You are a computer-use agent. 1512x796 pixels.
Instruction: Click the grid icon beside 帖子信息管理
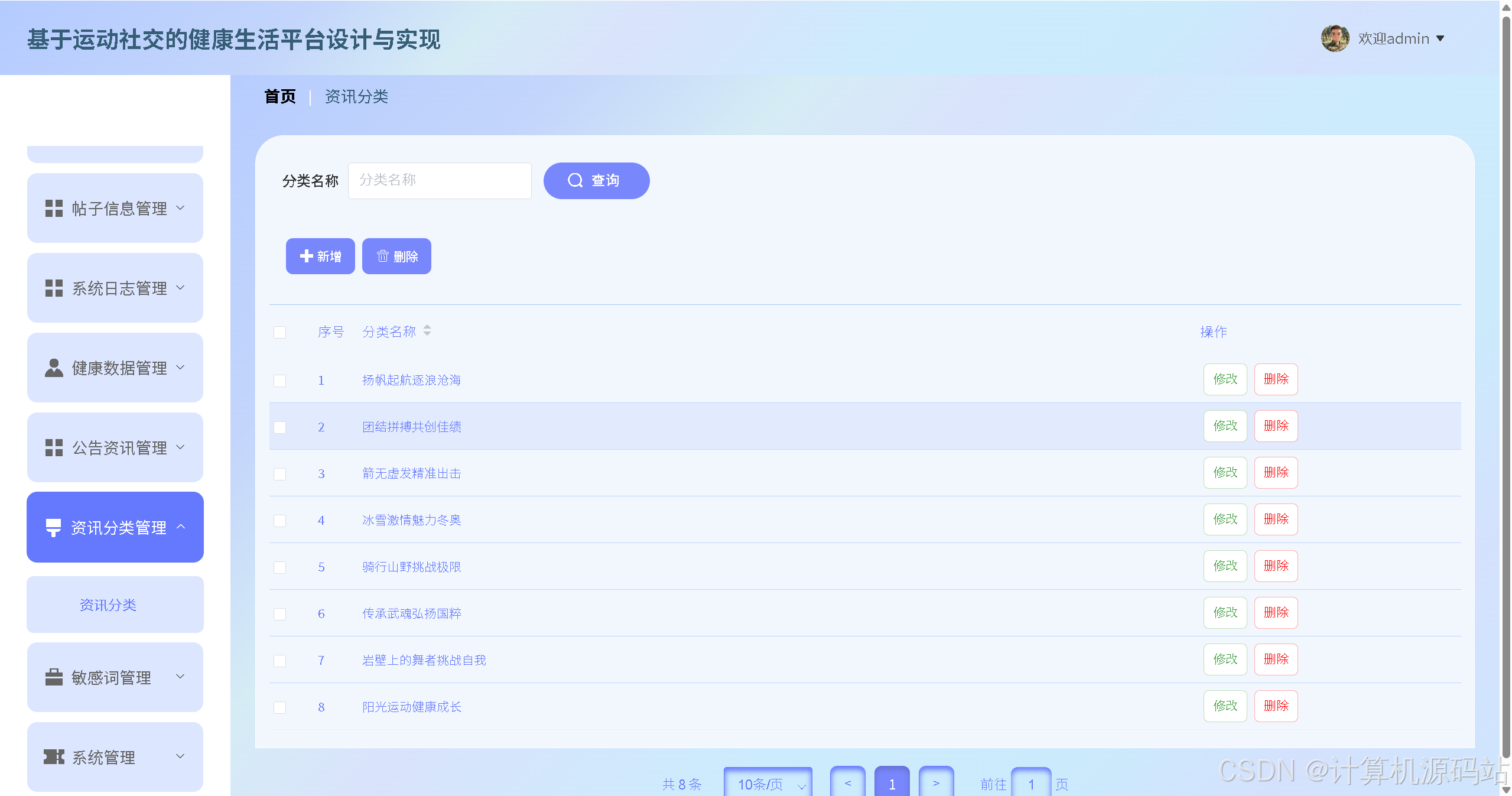[x=54, y=209]
